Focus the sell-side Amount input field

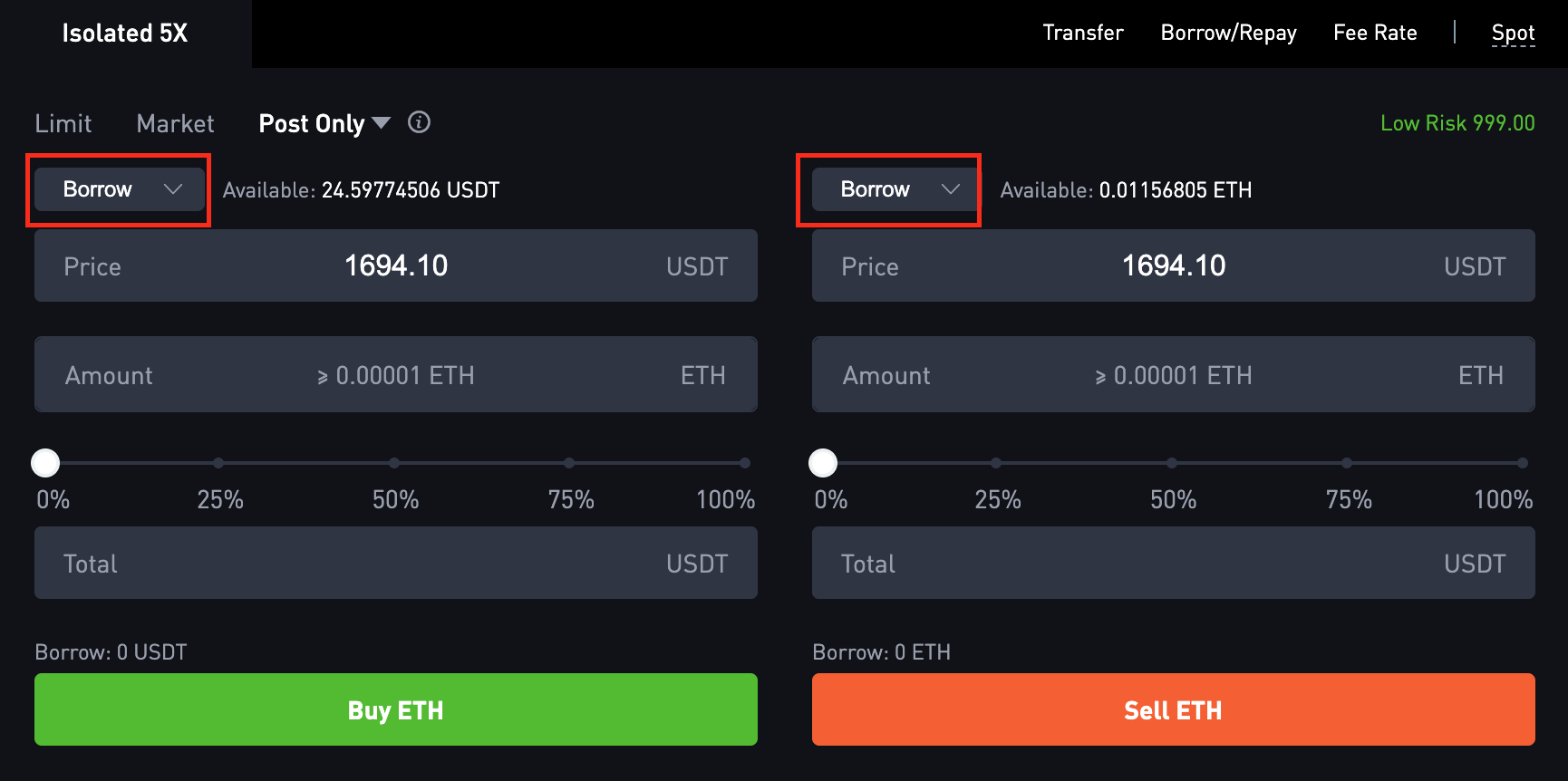coord(1174,374)
